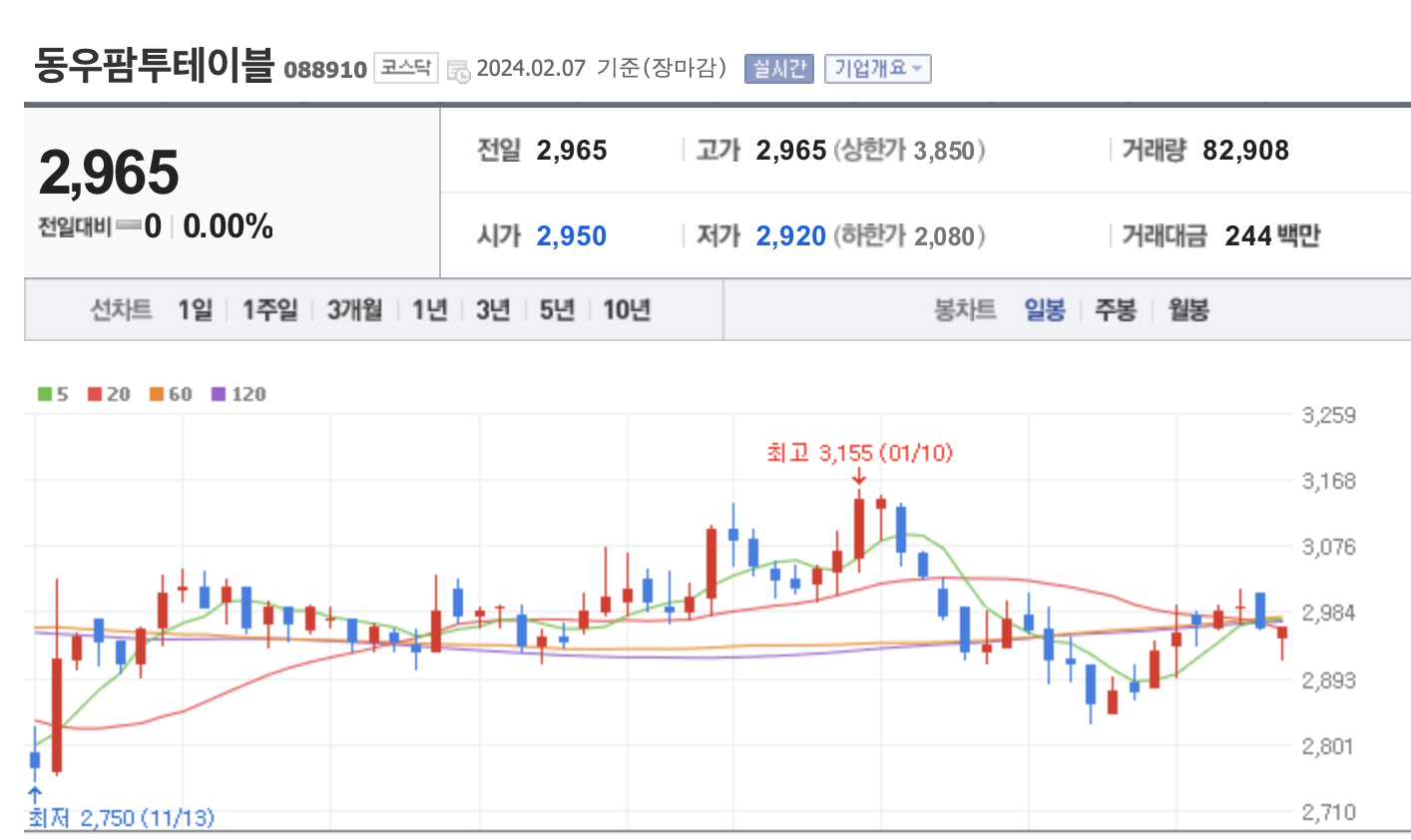Click the 3,259 y-axis label
Image resolution: width=1411 pixels, height=840 pixels.
click(1329, 415)
